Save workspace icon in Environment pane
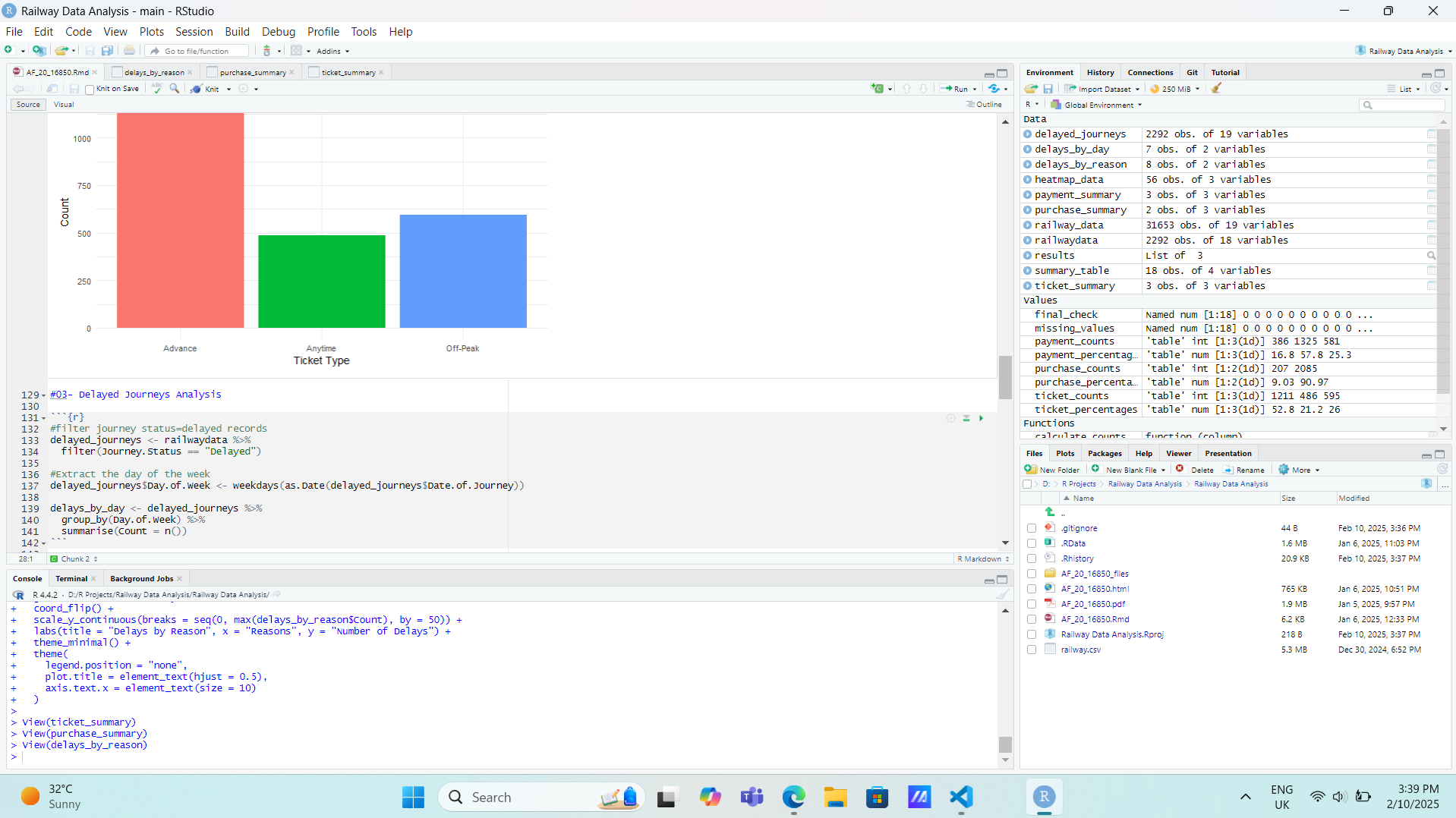The height and width of the screenshot is (818, 1456). tap(1048, 89)
